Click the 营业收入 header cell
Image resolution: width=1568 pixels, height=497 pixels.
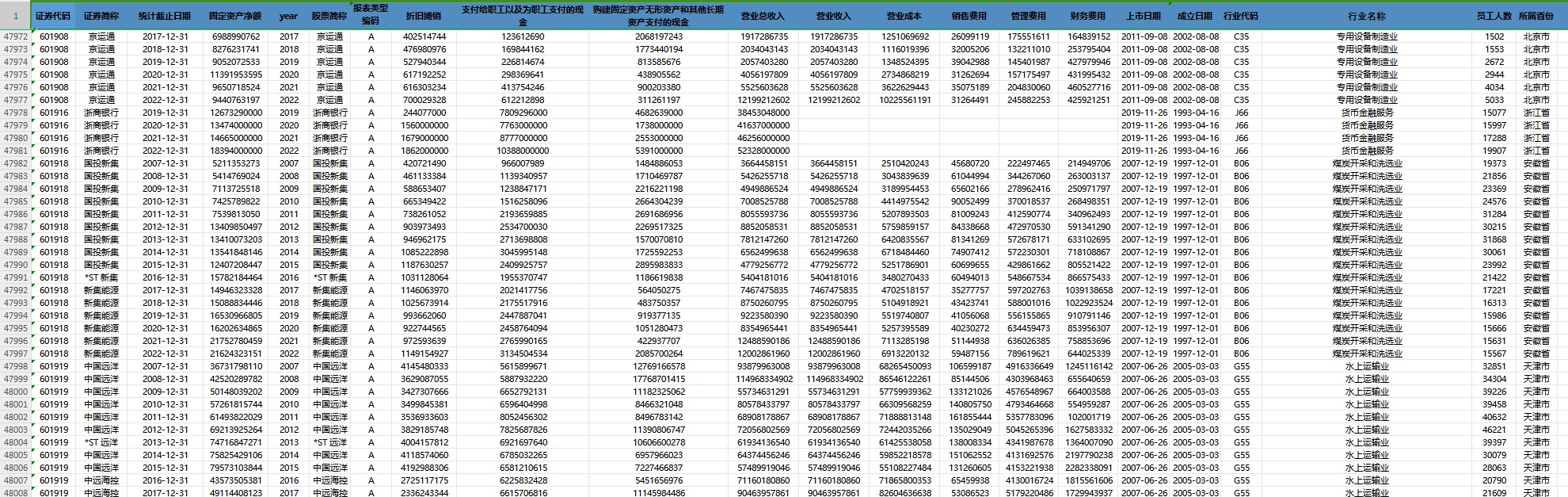tap(834, 16)
